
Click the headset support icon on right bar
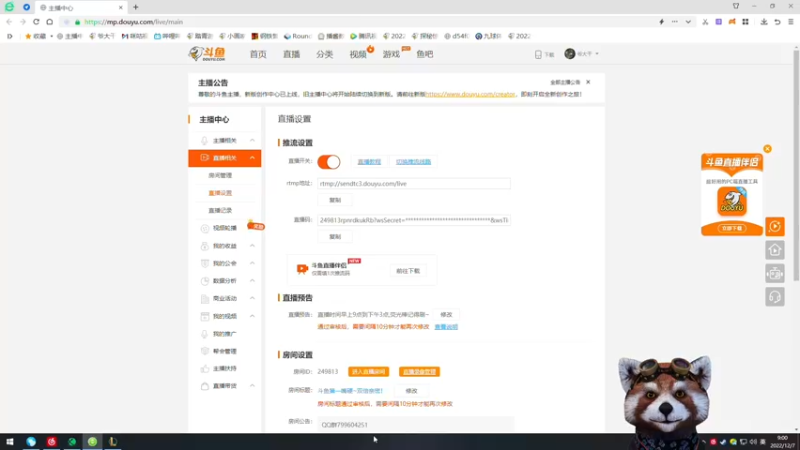(x=774, y=297)
